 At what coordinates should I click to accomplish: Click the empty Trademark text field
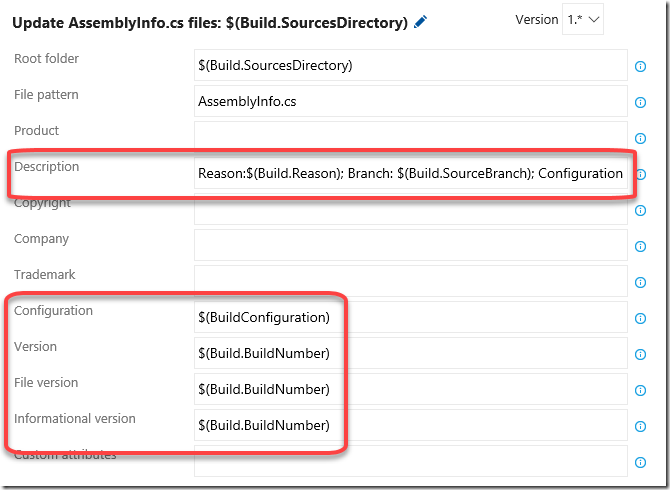tap(411, 281)
